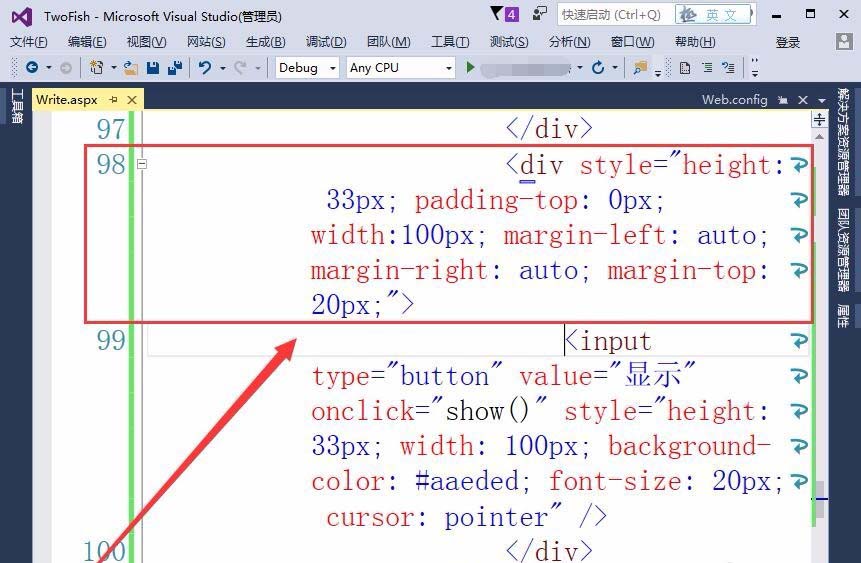Expand the start target dropdown arrow
This screenshot has width=861, height=563.
[580, 68]
